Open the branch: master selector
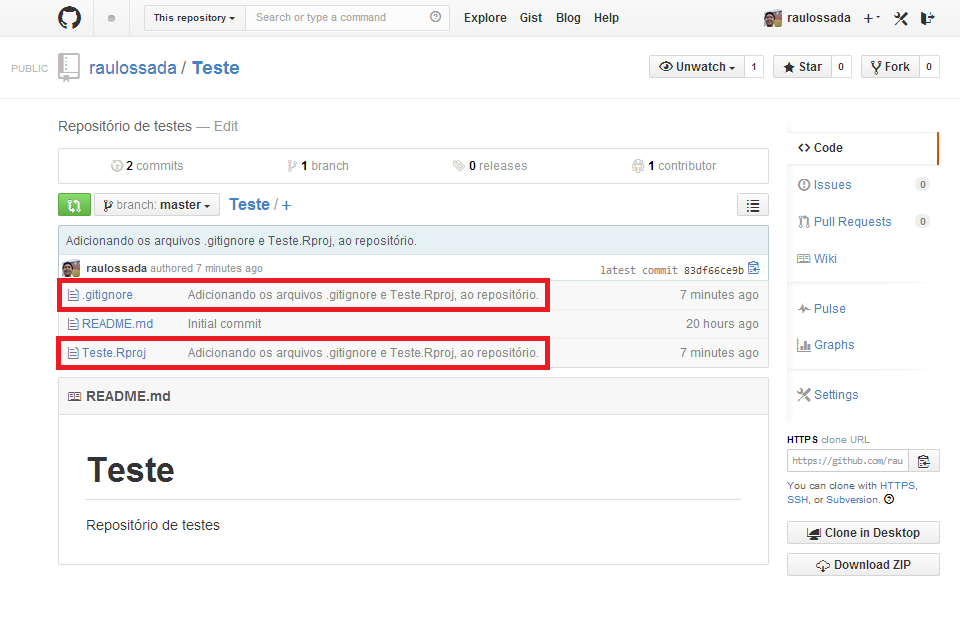Screen dimensions: 960x622 (157, 205)
